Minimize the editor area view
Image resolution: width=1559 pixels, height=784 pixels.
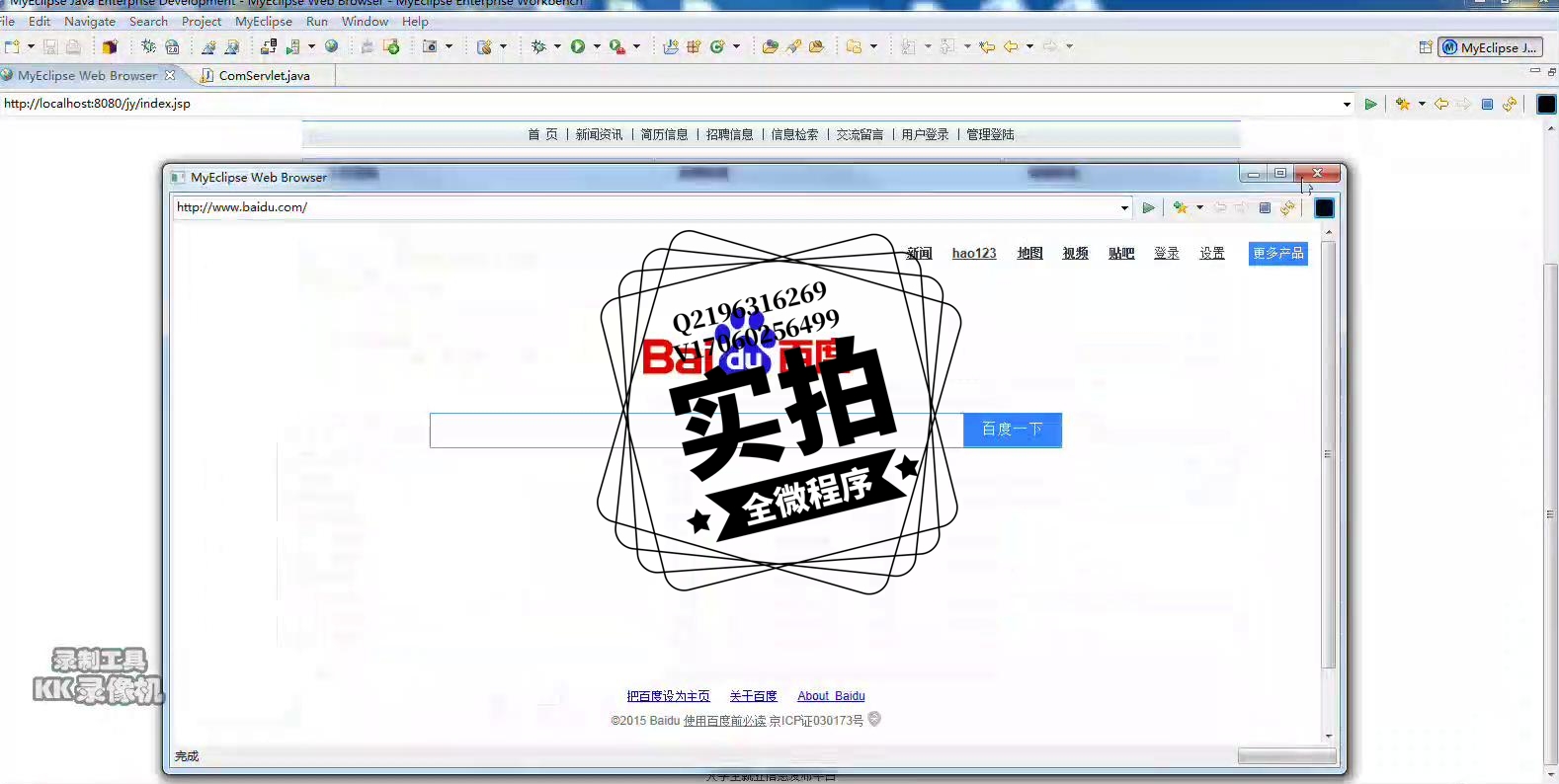tap(1534, 71)
